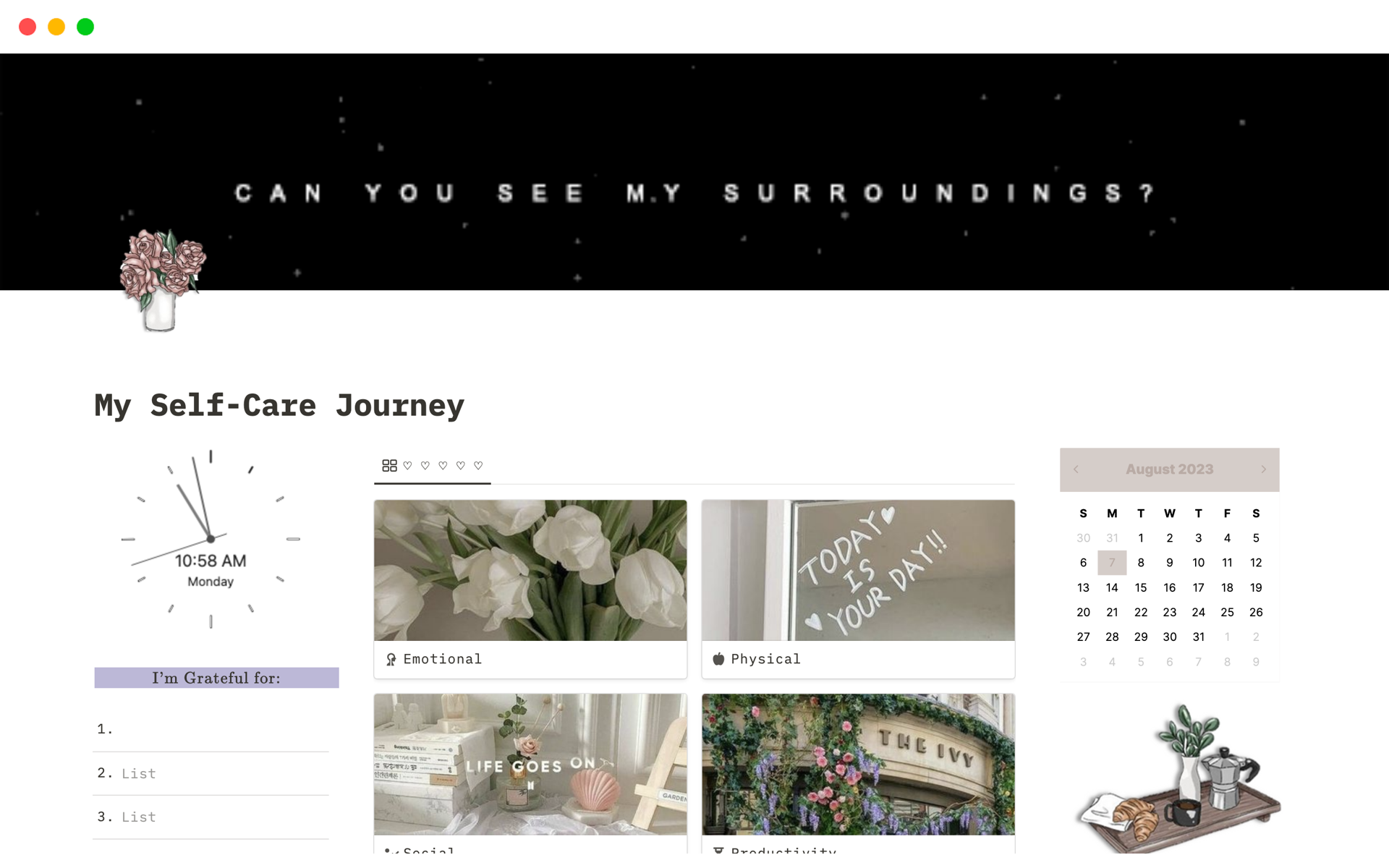The image size is (1389, 868).
Task: Select August 23 on the calendar
Action: pyautogui.click(x=1169, y=612)
